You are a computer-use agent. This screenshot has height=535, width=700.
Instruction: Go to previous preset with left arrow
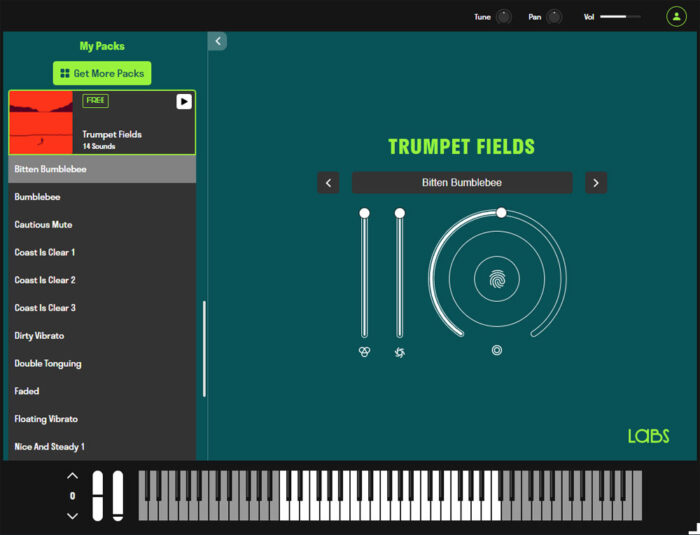coord(328,183)
